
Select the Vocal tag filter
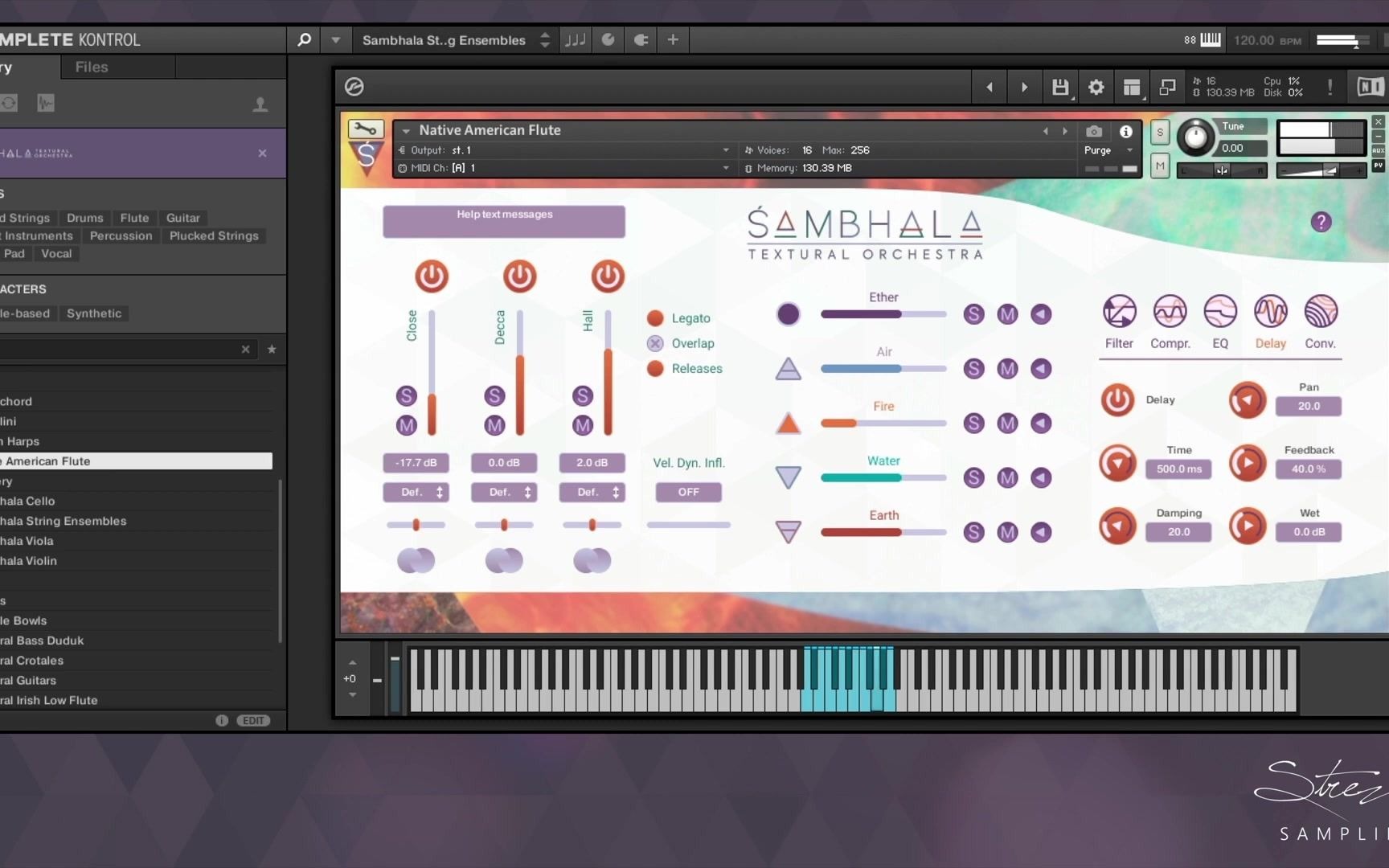[56, 253]
